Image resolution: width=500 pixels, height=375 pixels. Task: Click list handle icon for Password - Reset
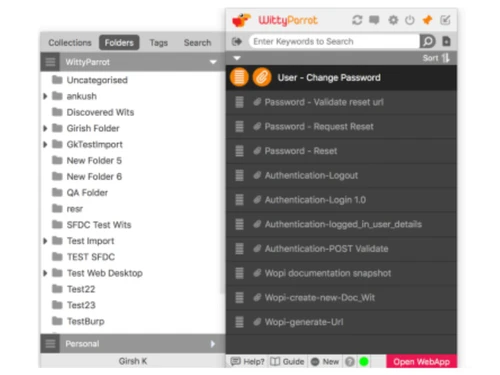tap(239, 151)
